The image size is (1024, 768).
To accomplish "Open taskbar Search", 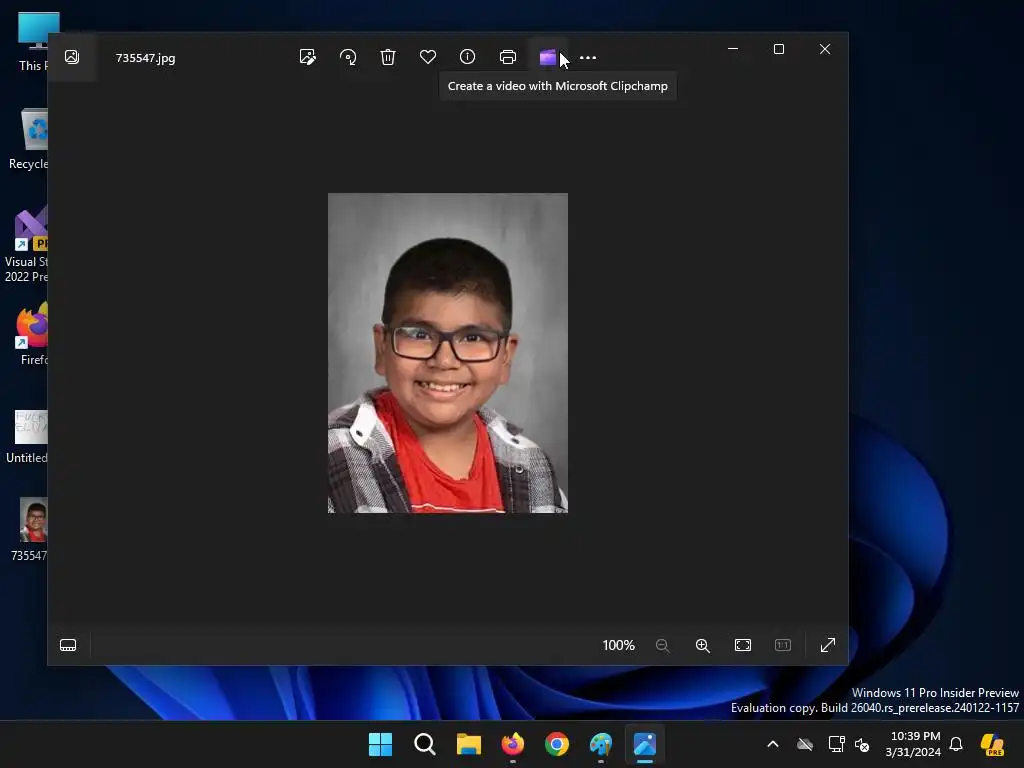I will tap(424, 744).
